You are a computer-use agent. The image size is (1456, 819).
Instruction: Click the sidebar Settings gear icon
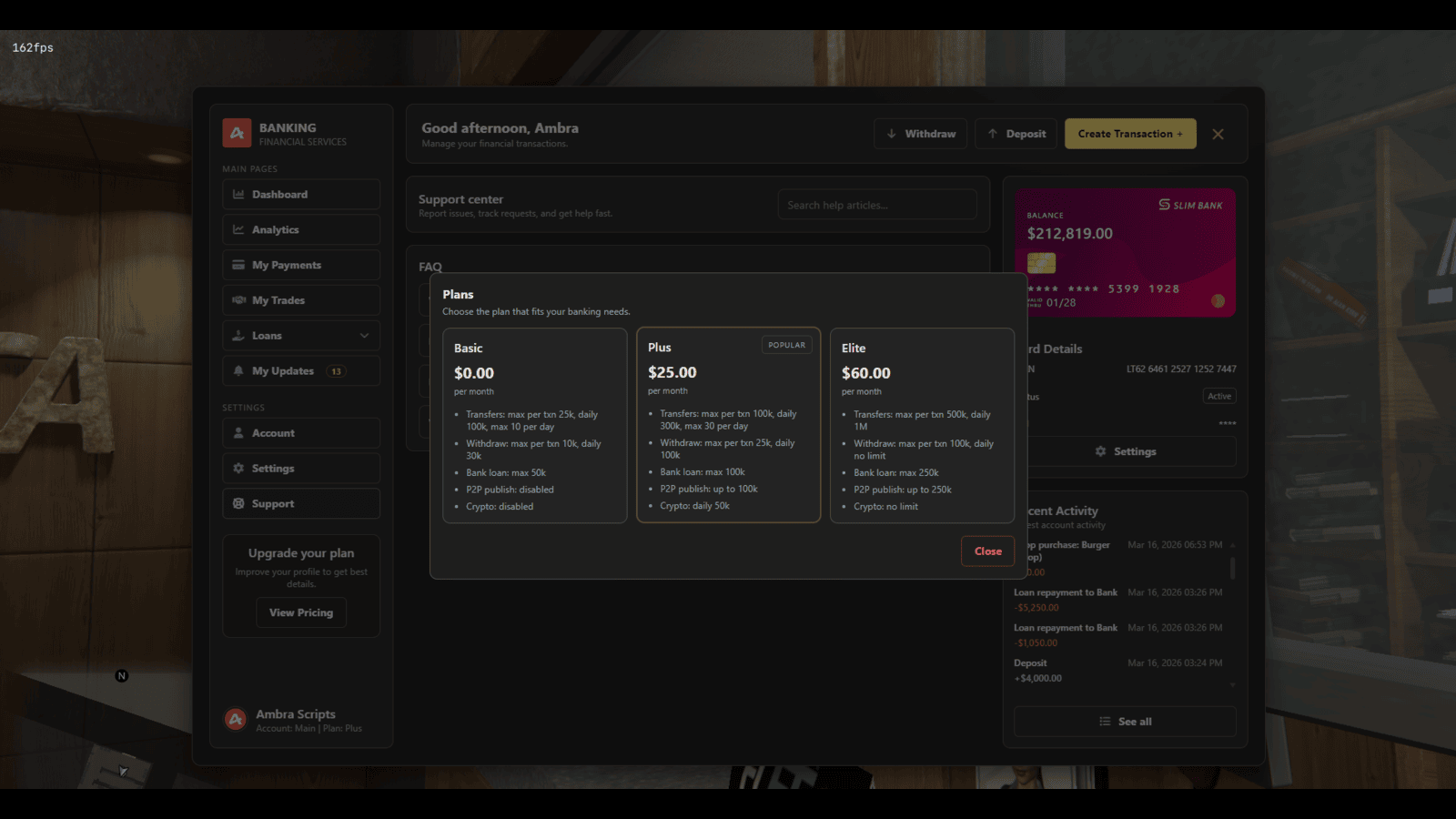click(238, 468)
